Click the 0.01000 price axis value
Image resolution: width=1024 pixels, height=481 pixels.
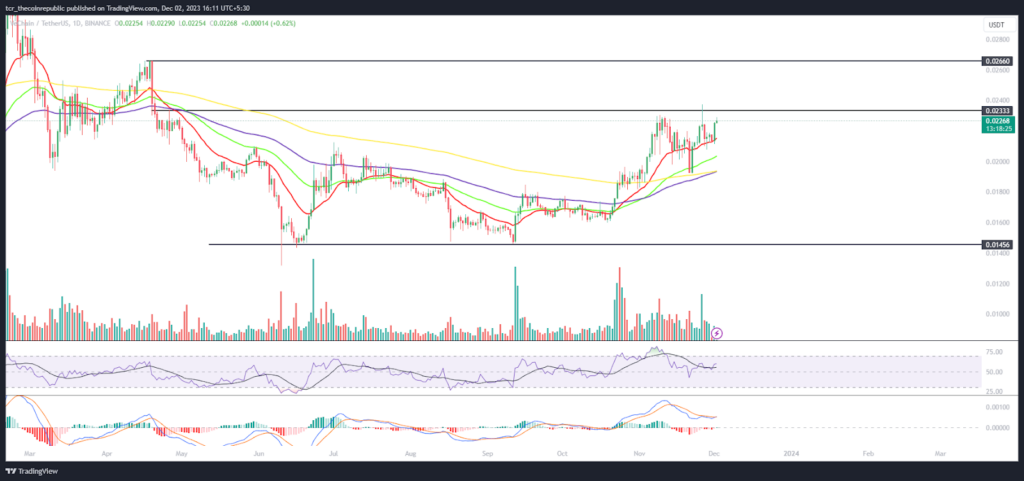[997, 314]
